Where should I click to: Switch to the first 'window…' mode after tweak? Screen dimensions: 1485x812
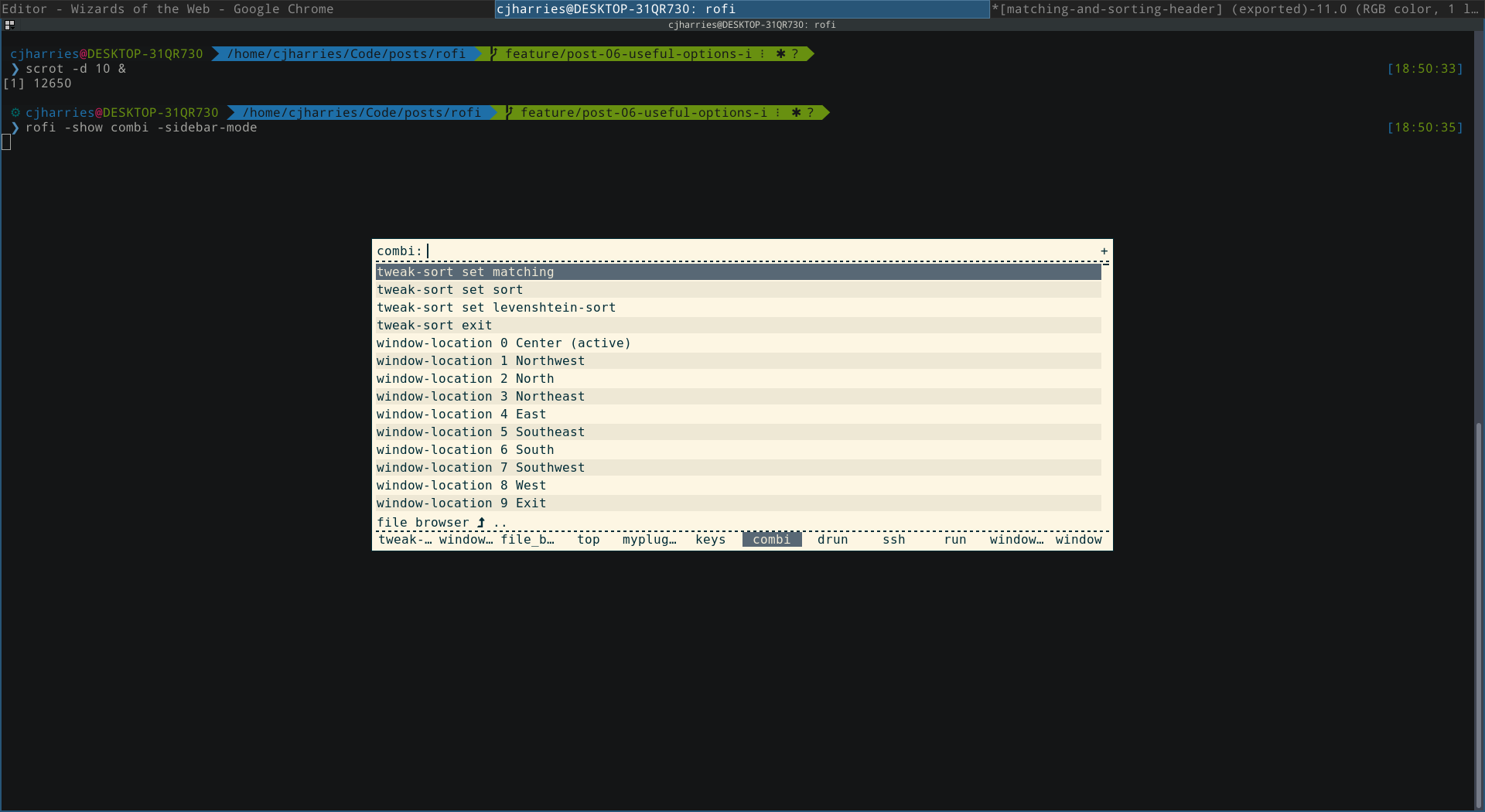pyautogui.click(x=466, y=539)
